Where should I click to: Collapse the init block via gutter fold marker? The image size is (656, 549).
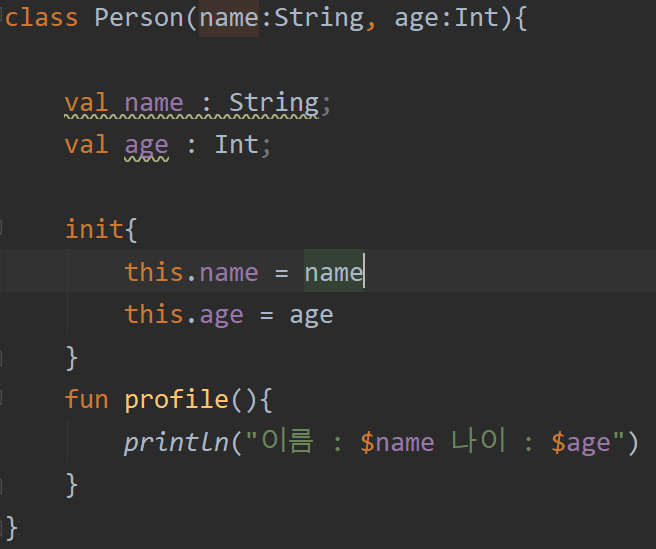coord(1,228)
